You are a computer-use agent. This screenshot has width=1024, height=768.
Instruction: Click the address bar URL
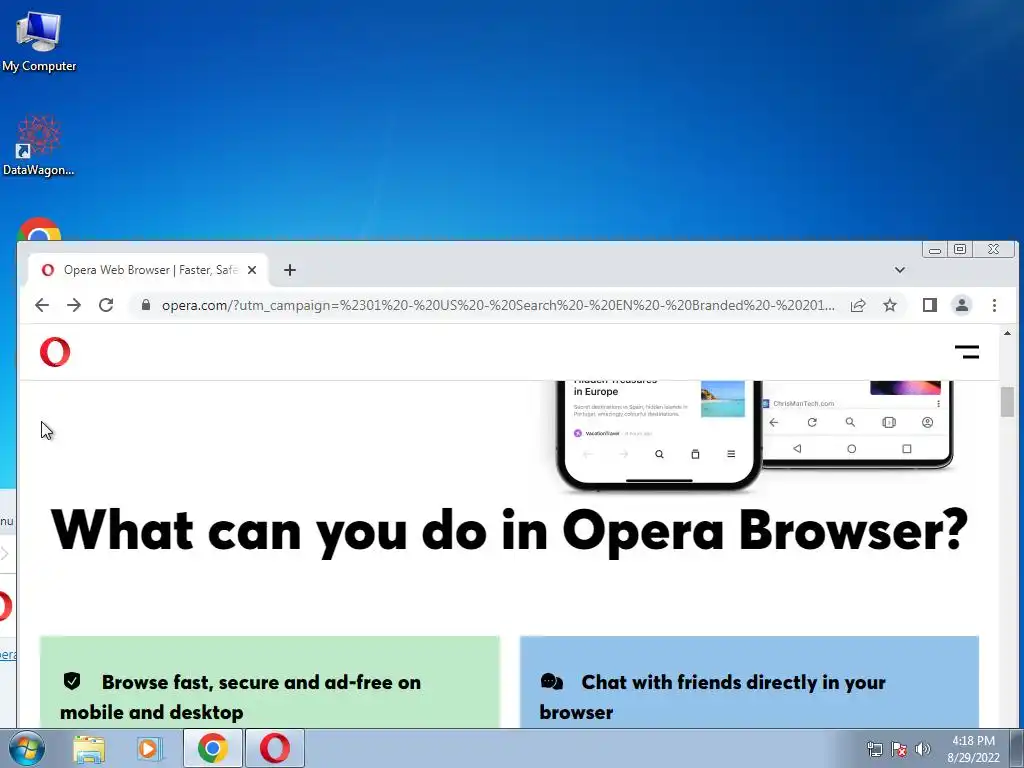498,305
